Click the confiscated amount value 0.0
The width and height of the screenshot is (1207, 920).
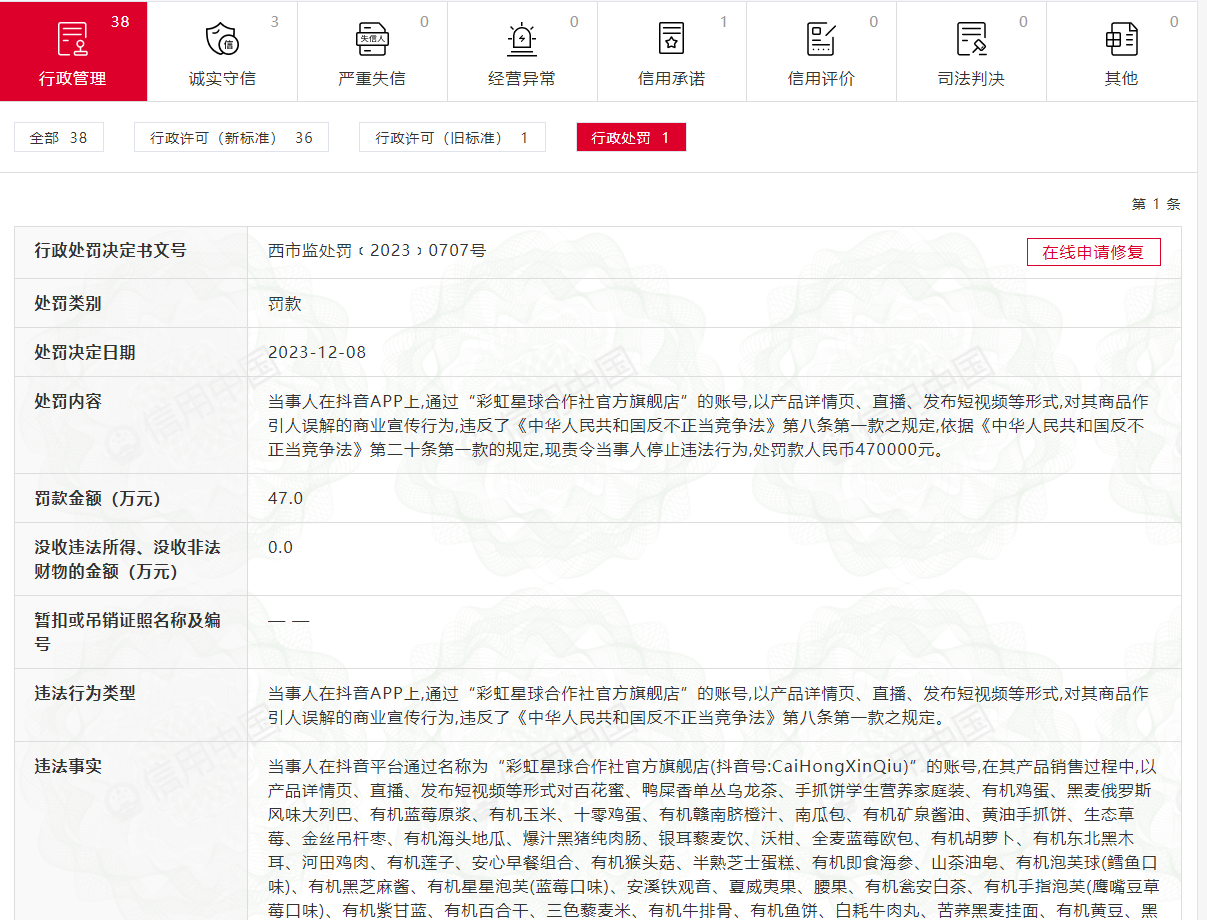click(x=281, y=547)
